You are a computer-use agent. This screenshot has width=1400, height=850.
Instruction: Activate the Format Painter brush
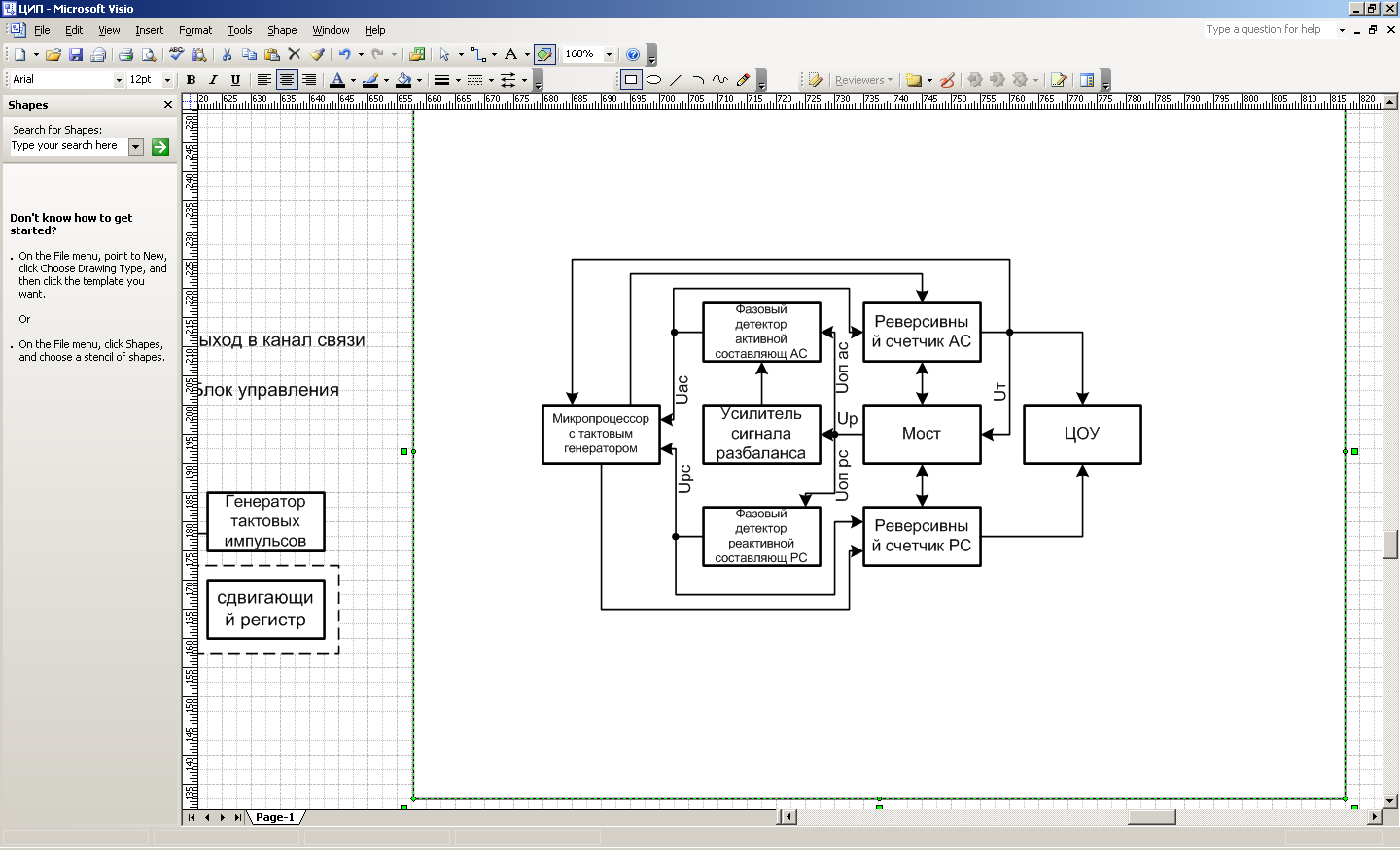click(x=317, y=54)
